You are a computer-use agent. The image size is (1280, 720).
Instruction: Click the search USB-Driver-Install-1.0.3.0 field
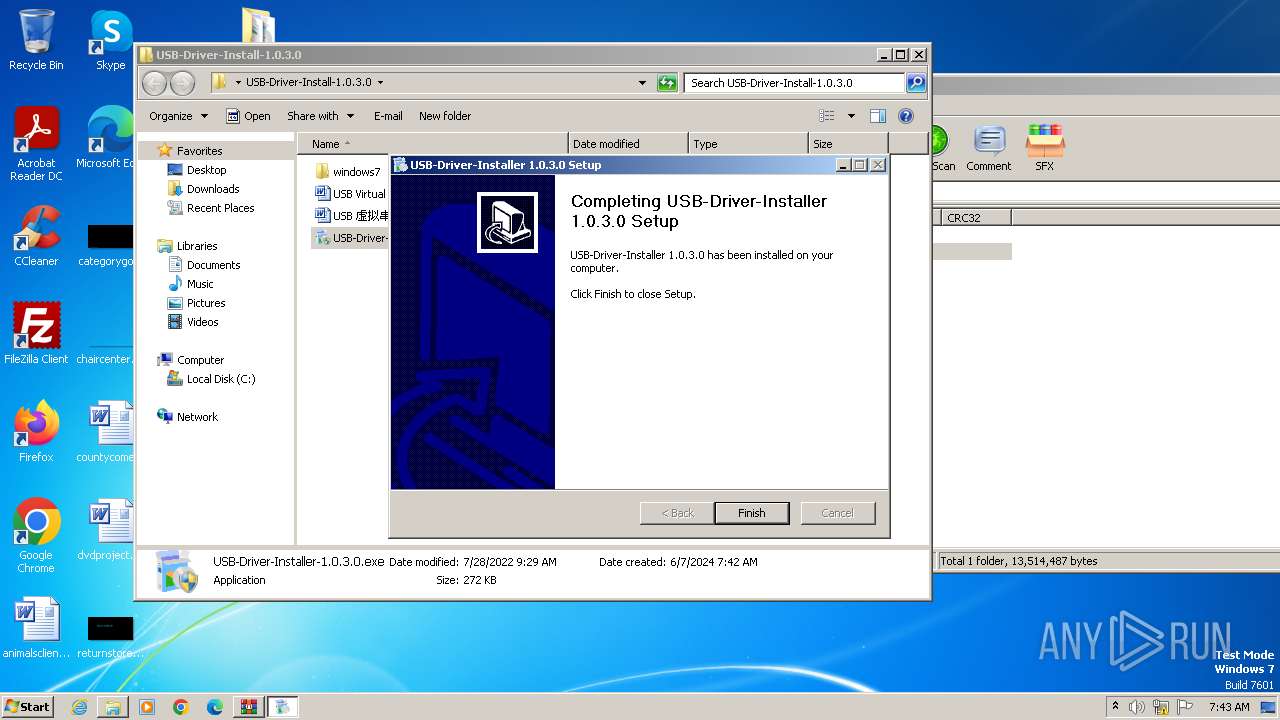pyautogui.click(x=795, y=83)
